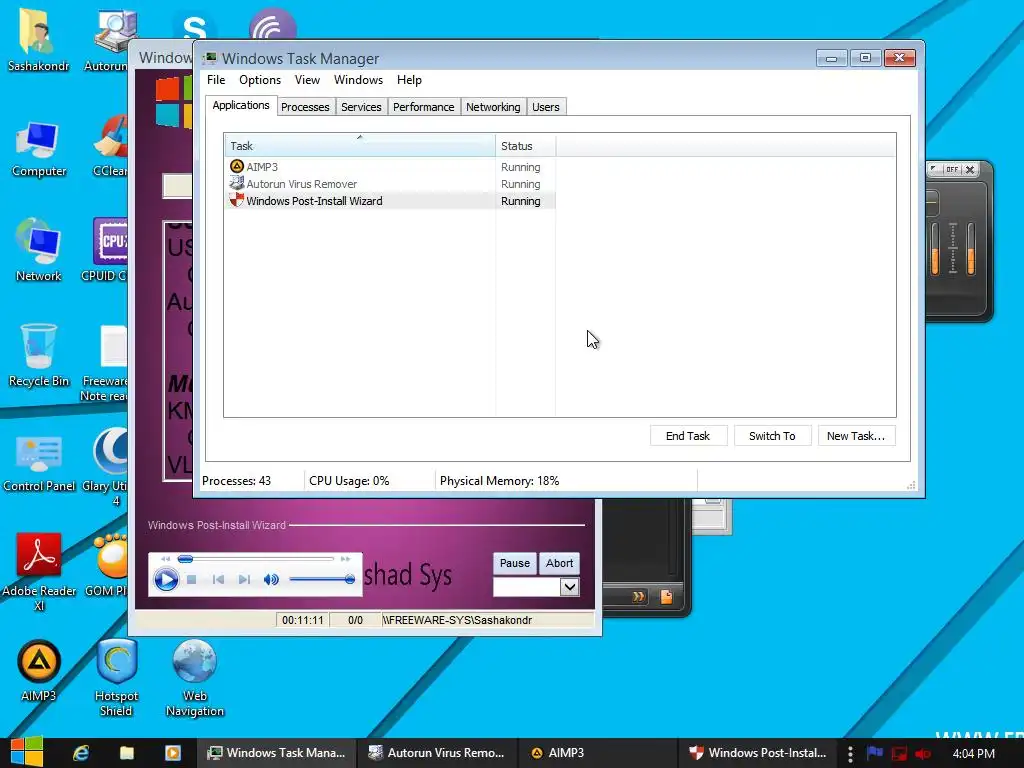The image size is (1024, 768).
Task: Show hidden tray icons expander
Action: tap(850, 753)
